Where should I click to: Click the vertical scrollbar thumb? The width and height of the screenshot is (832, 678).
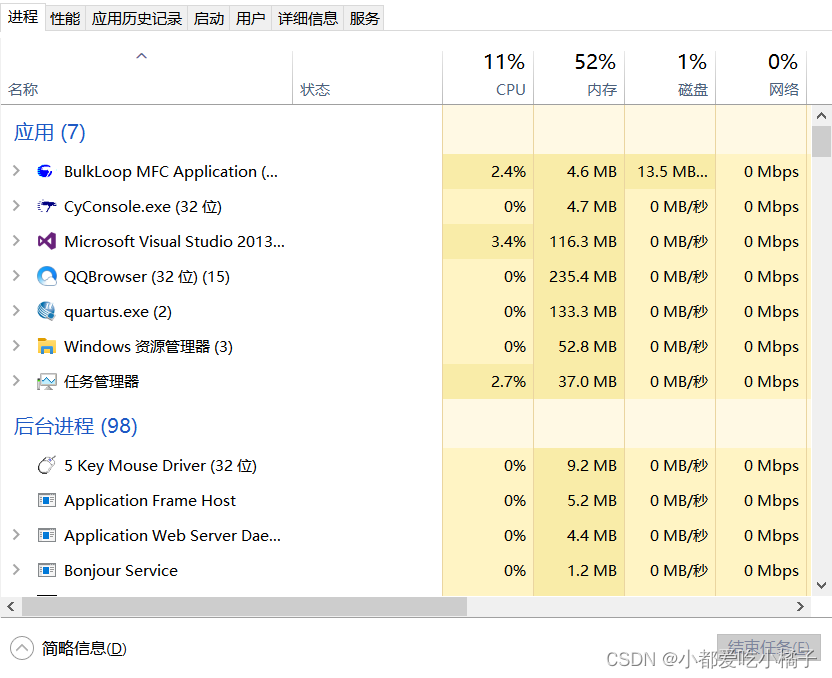tap(821, 141)
